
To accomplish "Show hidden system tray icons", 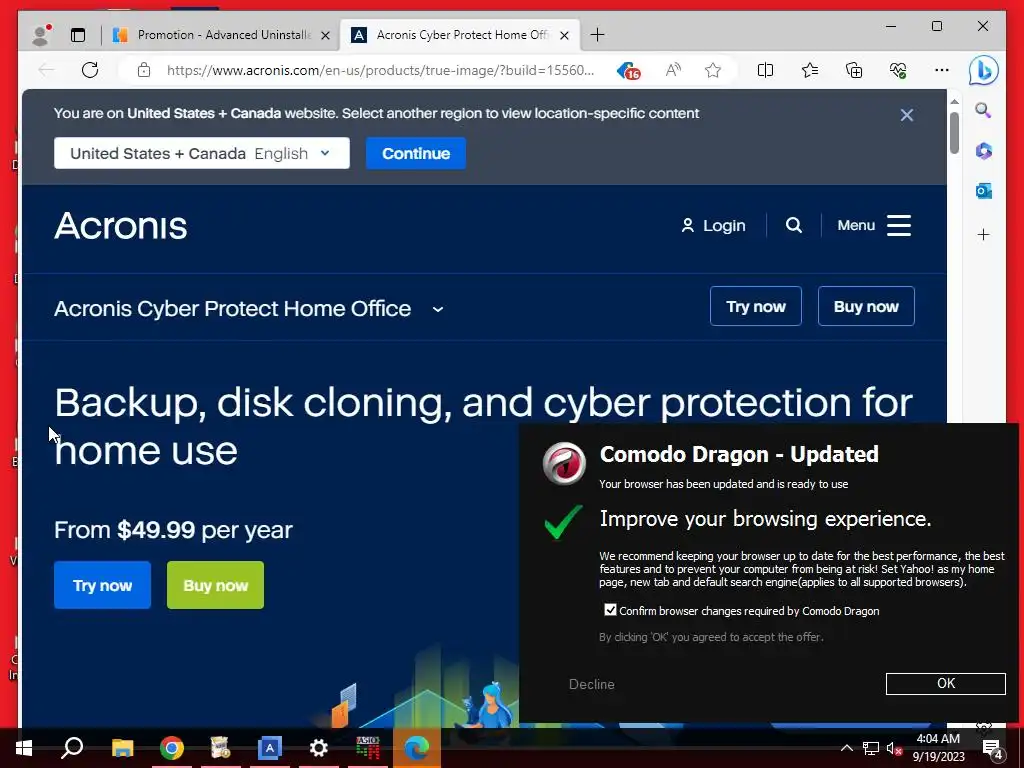I will tap(846, 748).
